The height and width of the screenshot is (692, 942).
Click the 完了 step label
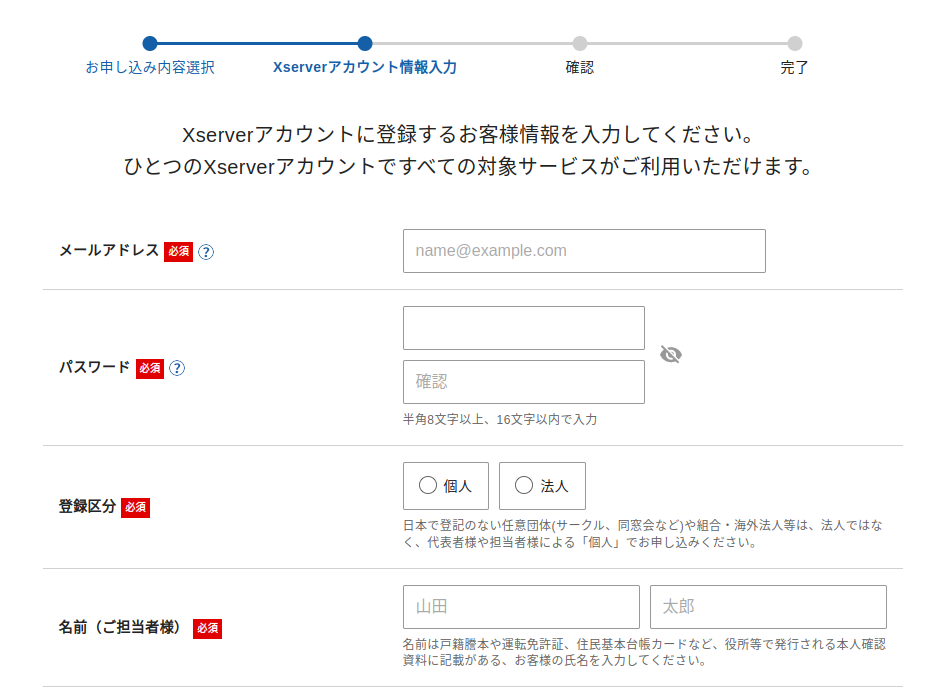click(795, 68)
